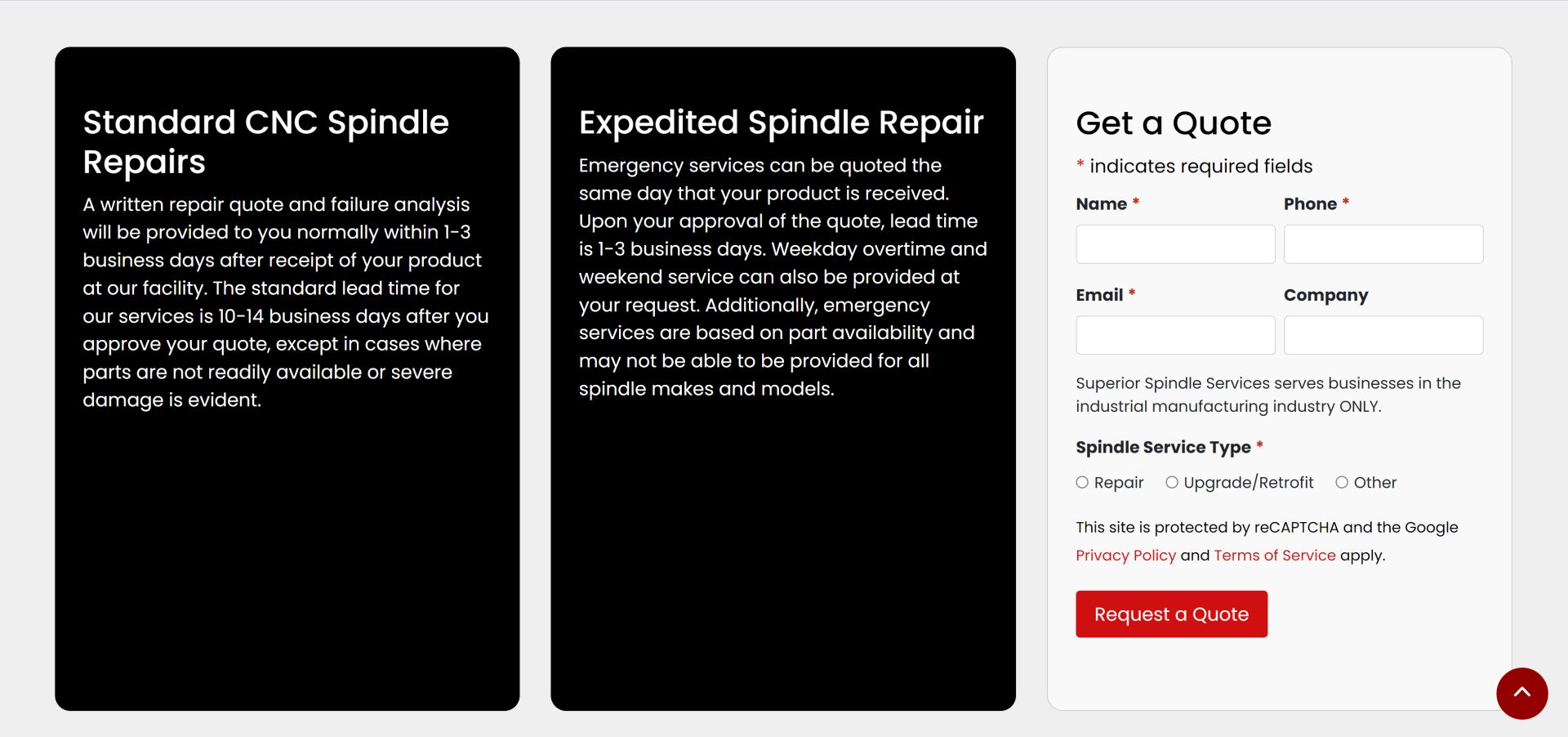Click the Get a Quote heading
1568x737 pixels.
[1174, 123]
